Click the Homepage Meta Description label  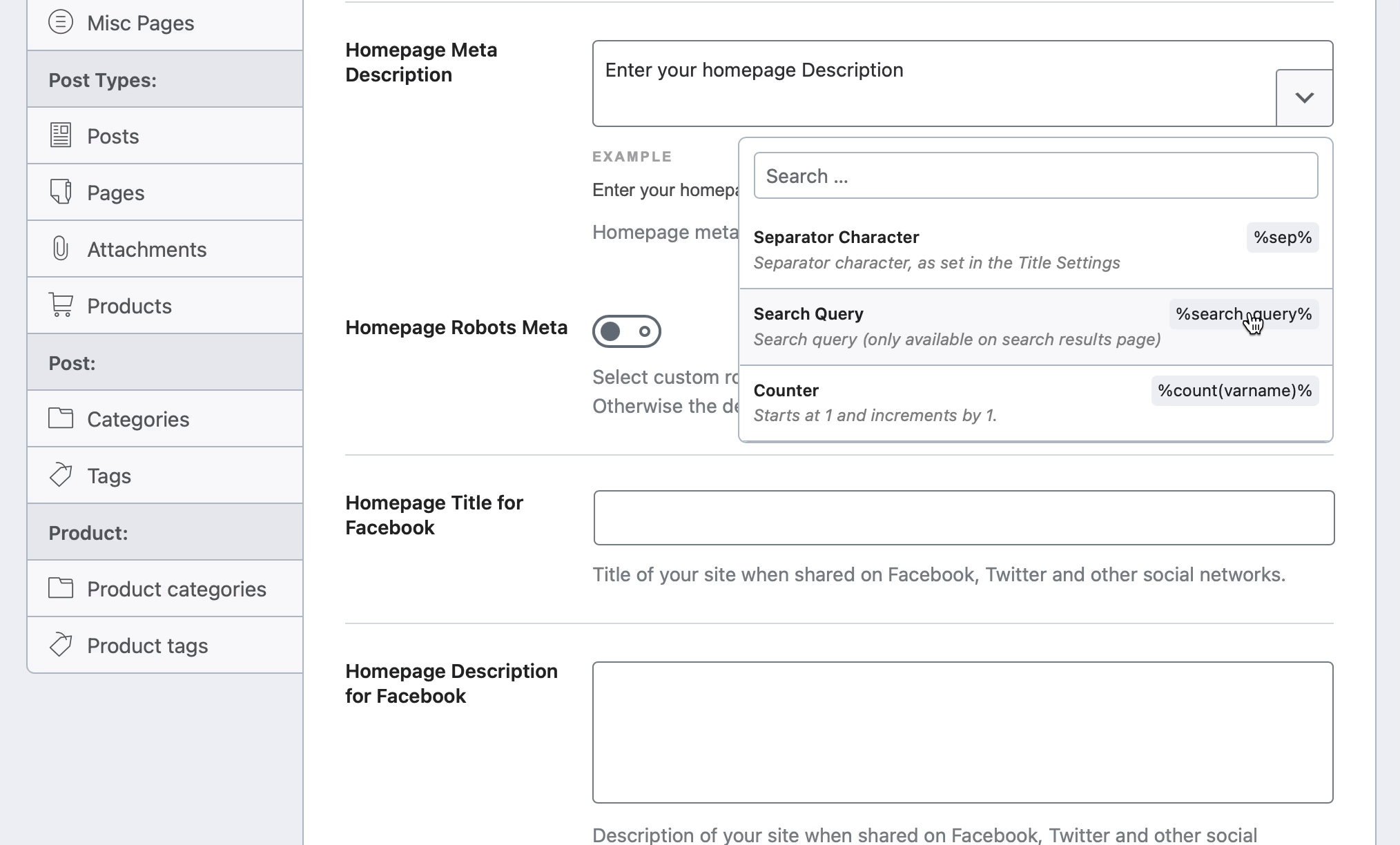pos(421,62)
